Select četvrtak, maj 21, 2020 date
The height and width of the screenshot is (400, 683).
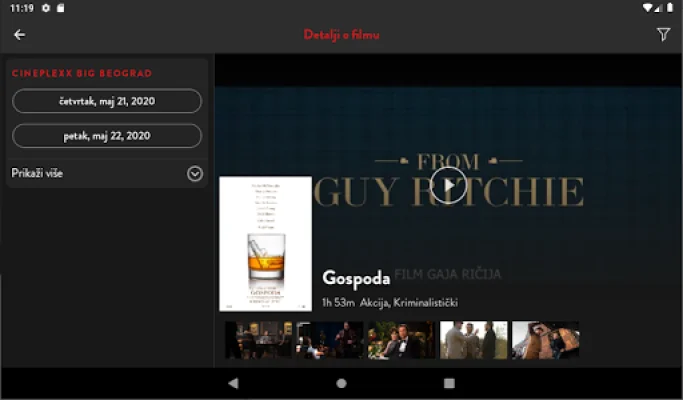(x=107, y=101)
